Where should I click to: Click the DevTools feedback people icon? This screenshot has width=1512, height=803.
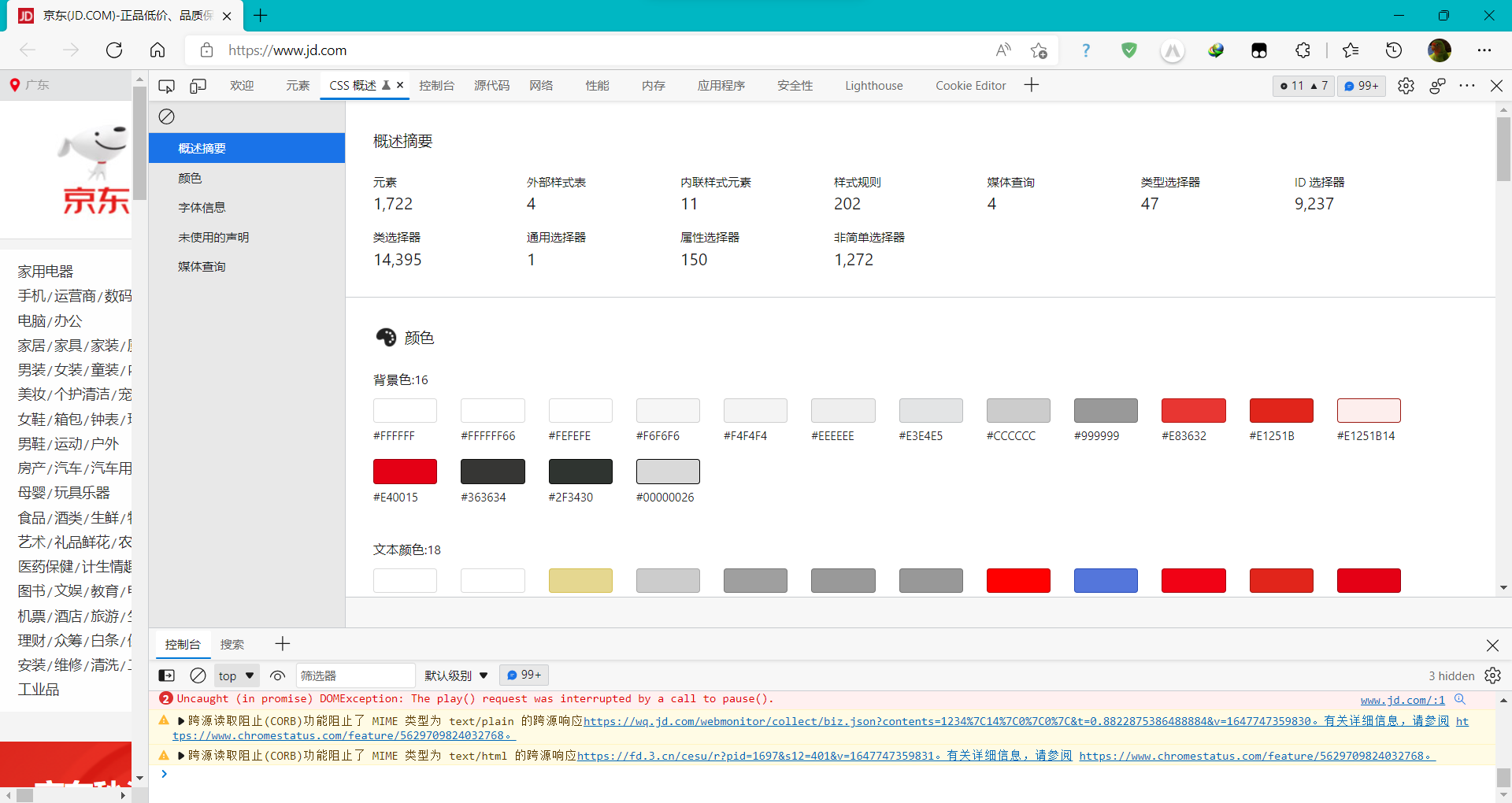(1437, 86)
